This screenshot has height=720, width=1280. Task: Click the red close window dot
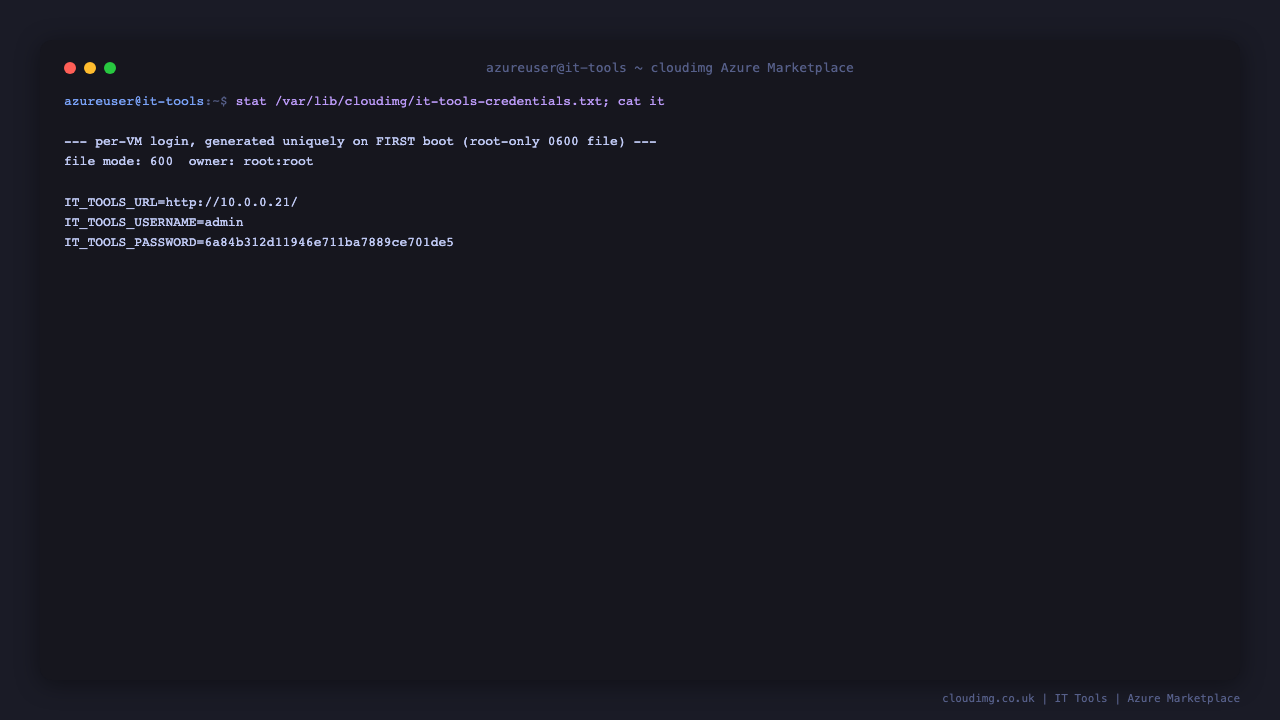point(70,68)
